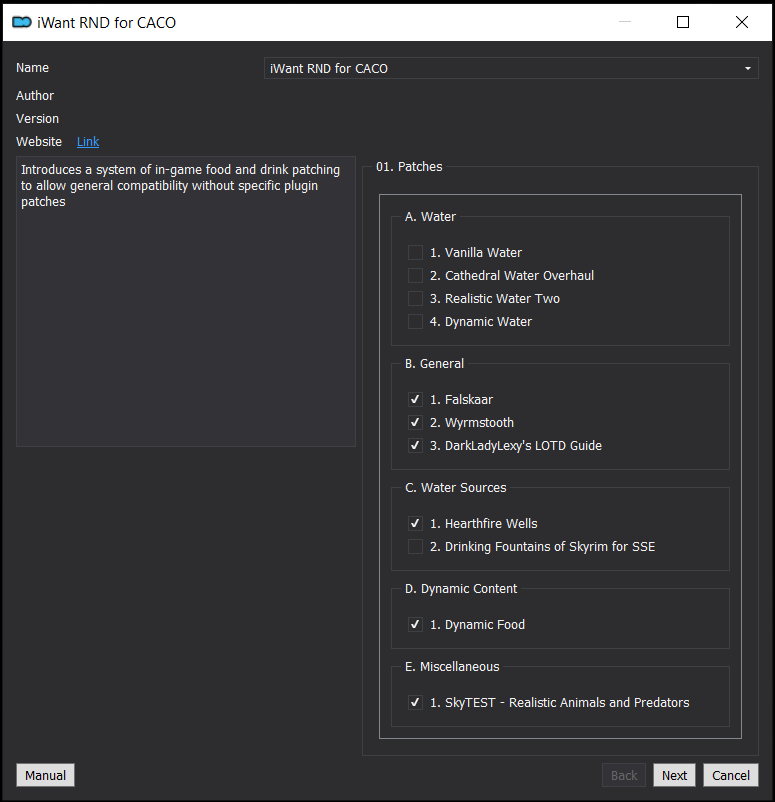Click the 'C. Water Sources' section label

coord(456,488)
